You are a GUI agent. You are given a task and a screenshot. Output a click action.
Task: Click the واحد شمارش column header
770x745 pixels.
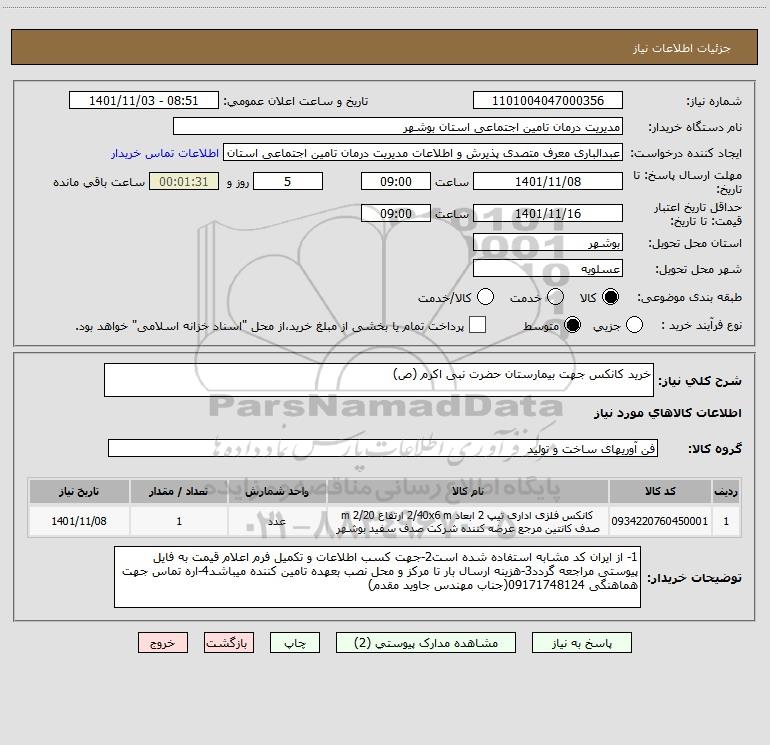point(277,492)
